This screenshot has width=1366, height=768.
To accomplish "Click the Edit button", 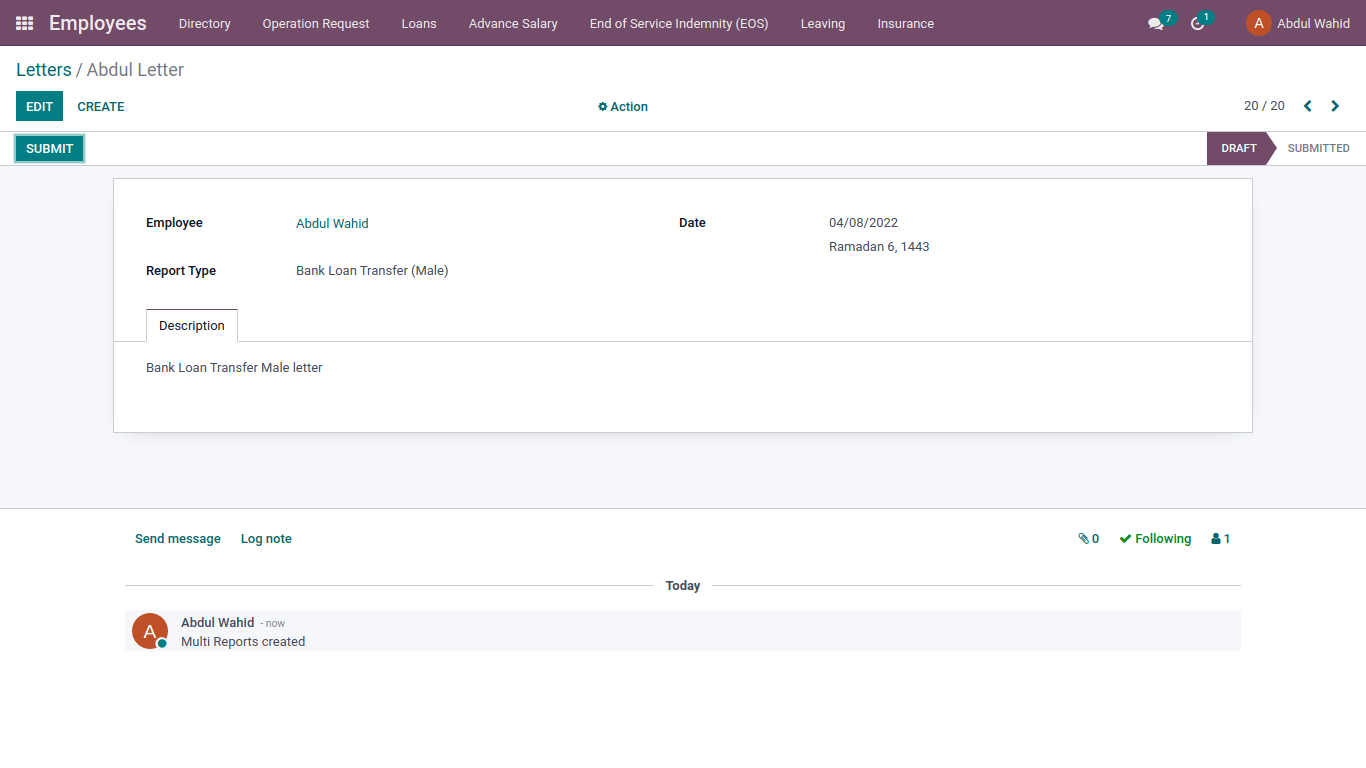I will click(x=39, y=106).
